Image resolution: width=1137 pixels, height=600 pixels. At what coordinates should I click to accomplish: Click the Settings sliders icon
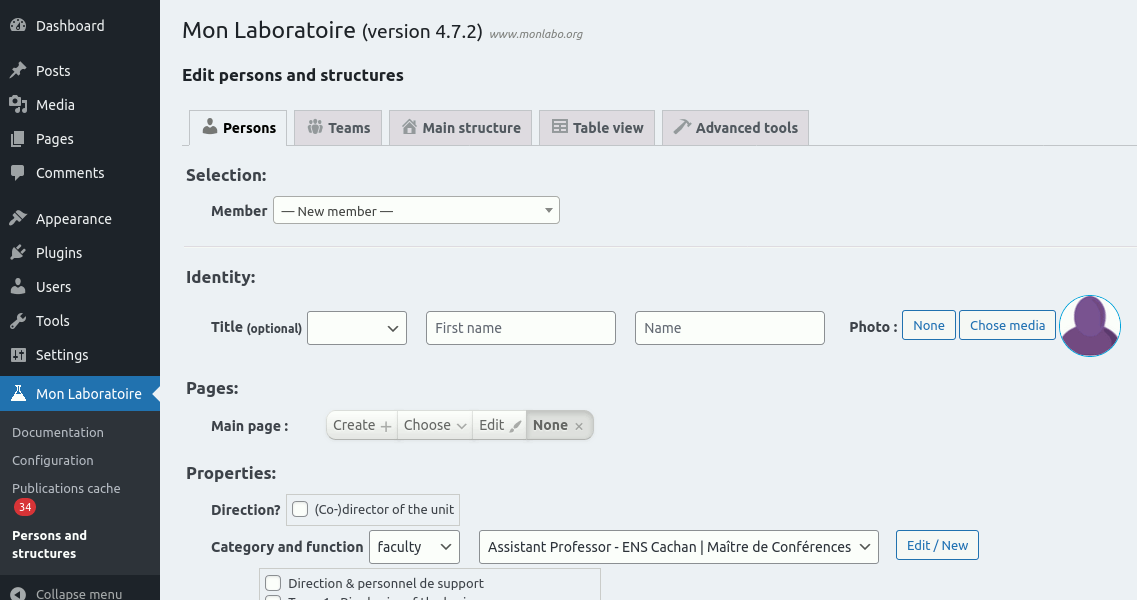[18, 355]
